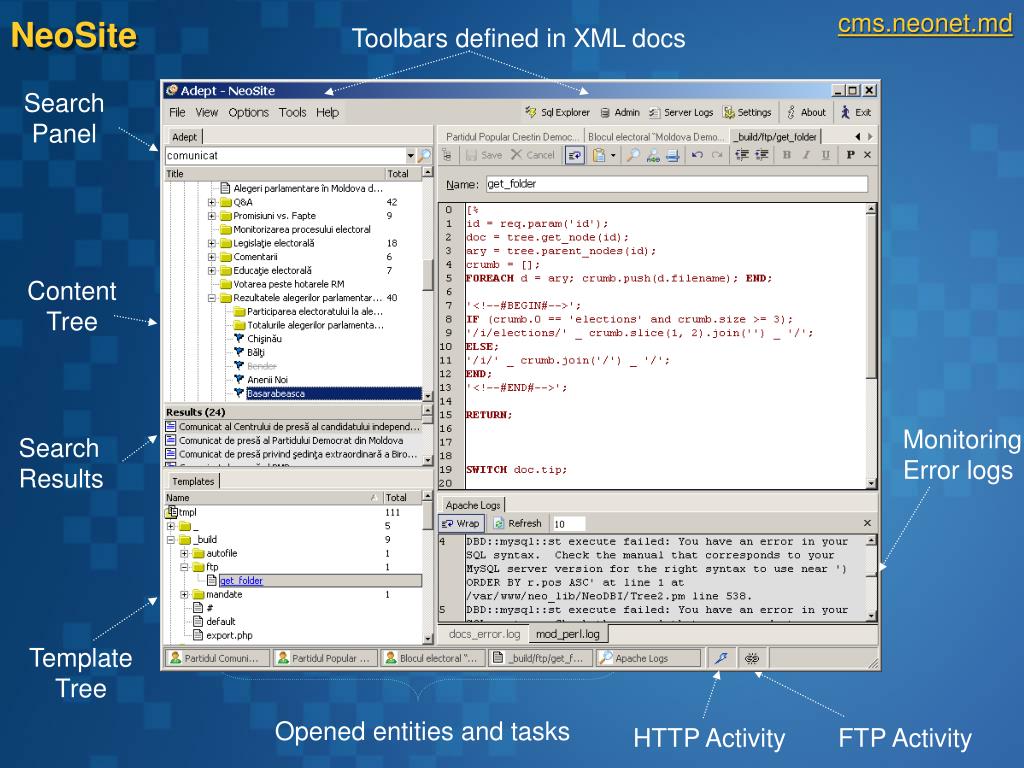
Task: Click the FTP activity status icon
Action: [752, 658]
